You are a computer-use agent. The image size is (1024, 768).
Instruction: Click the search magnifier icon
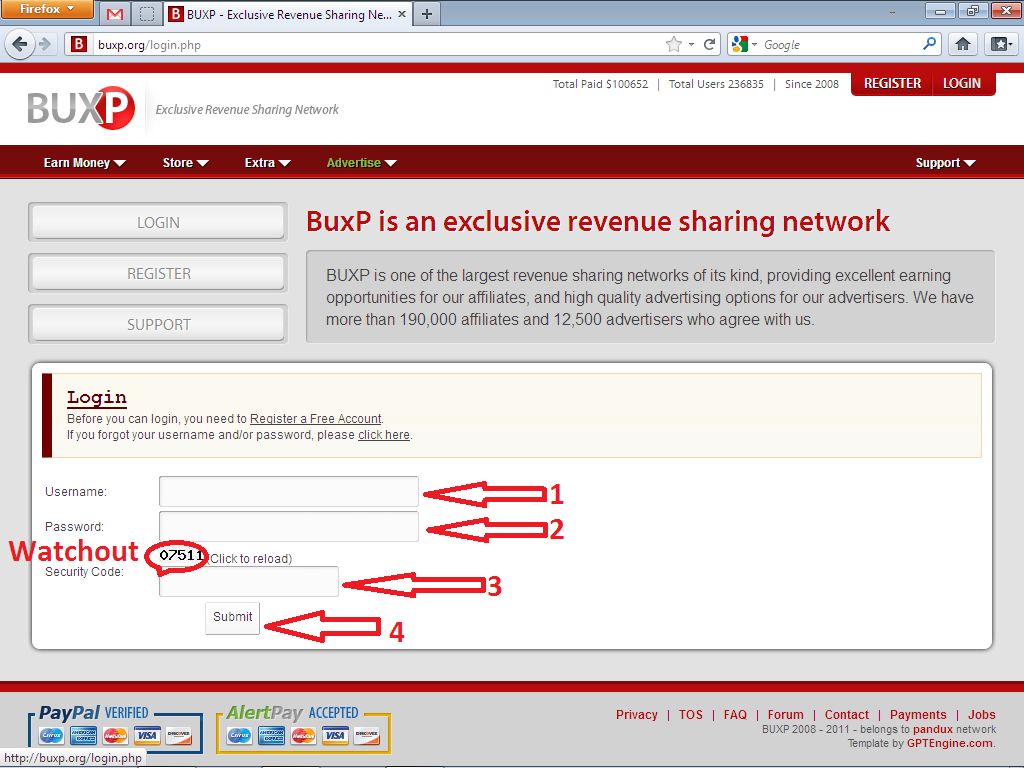(x=930, y=44)
